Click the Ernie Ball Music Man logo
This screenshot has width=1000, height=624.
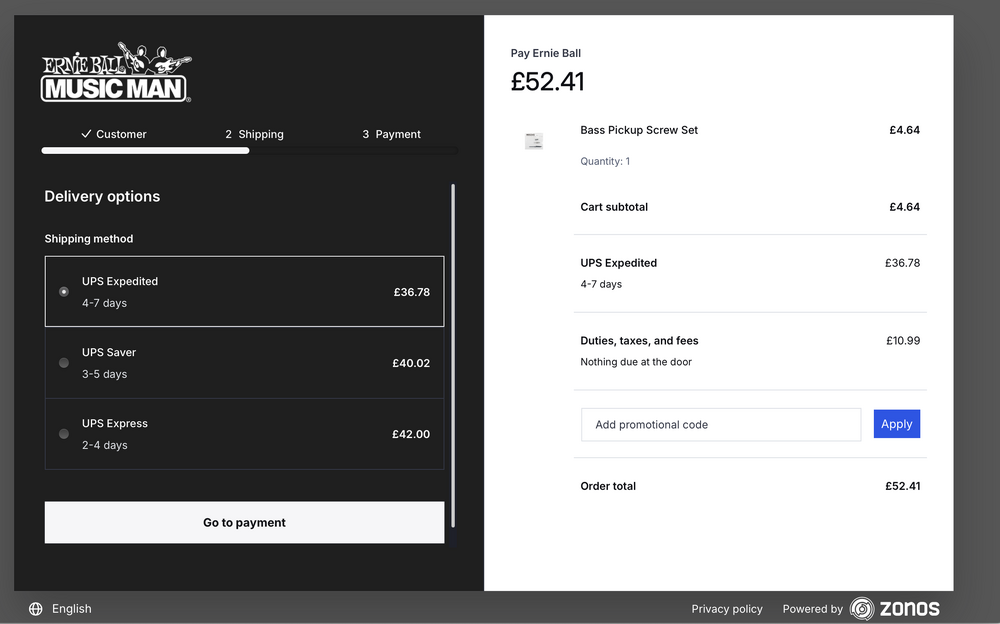[x=116, y=73]
